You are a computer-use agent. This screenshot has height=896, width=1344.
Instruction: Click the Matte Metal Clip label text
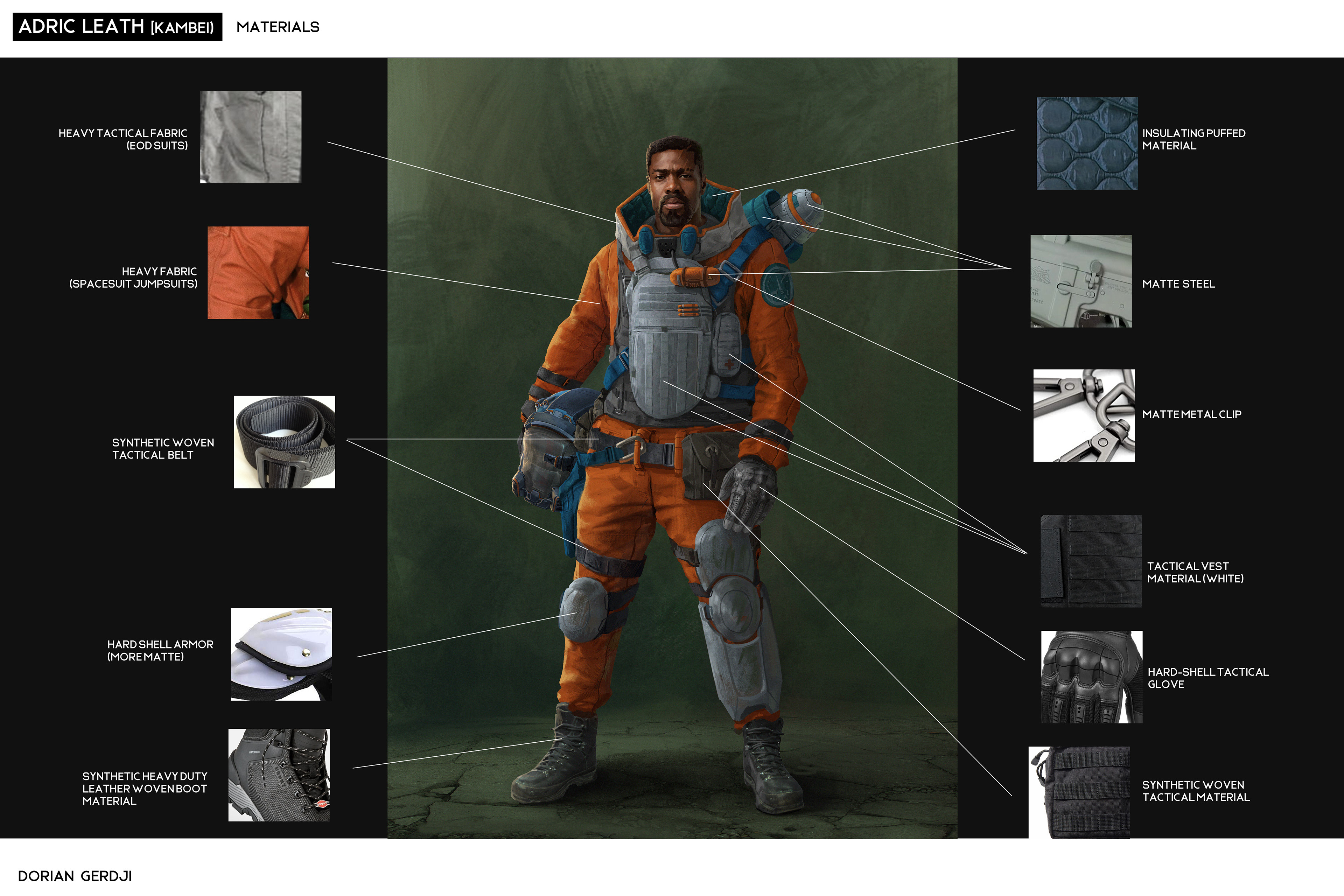coord(1191,414)
